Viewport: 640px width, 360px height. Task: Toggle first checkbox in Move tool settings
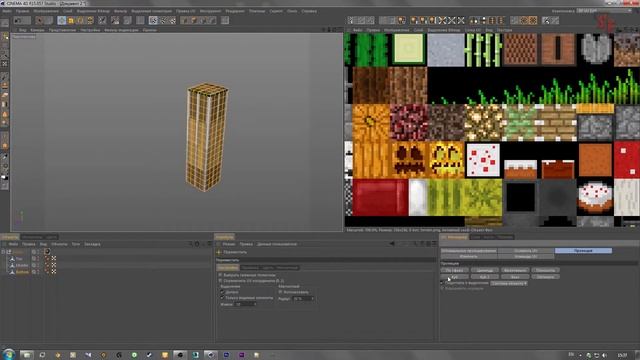click(220, 275)
